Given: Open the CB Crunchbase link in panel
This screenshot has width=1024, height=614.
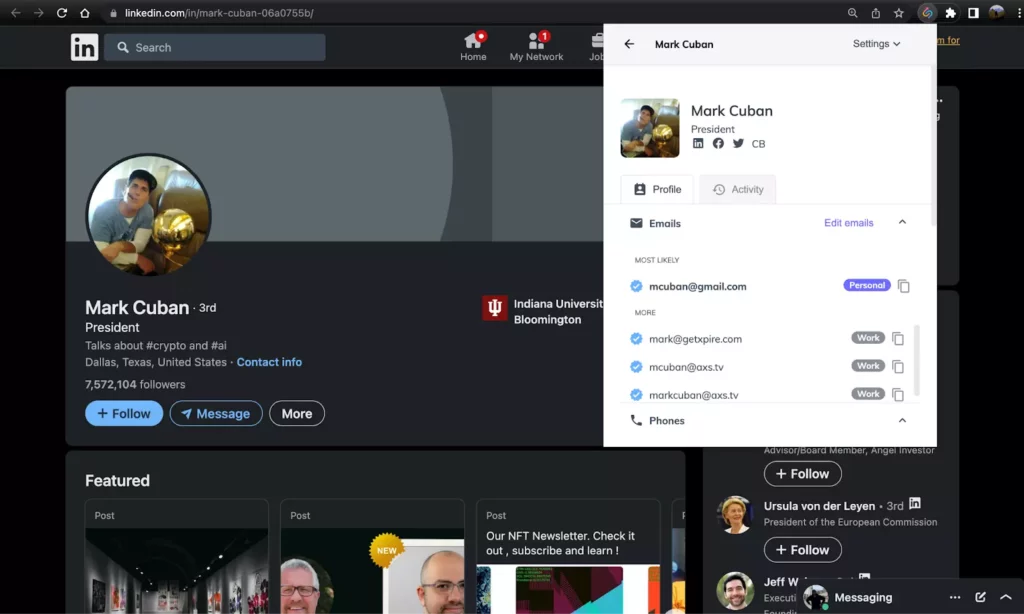Looking at the screenshot, I should tap(758, 144).
